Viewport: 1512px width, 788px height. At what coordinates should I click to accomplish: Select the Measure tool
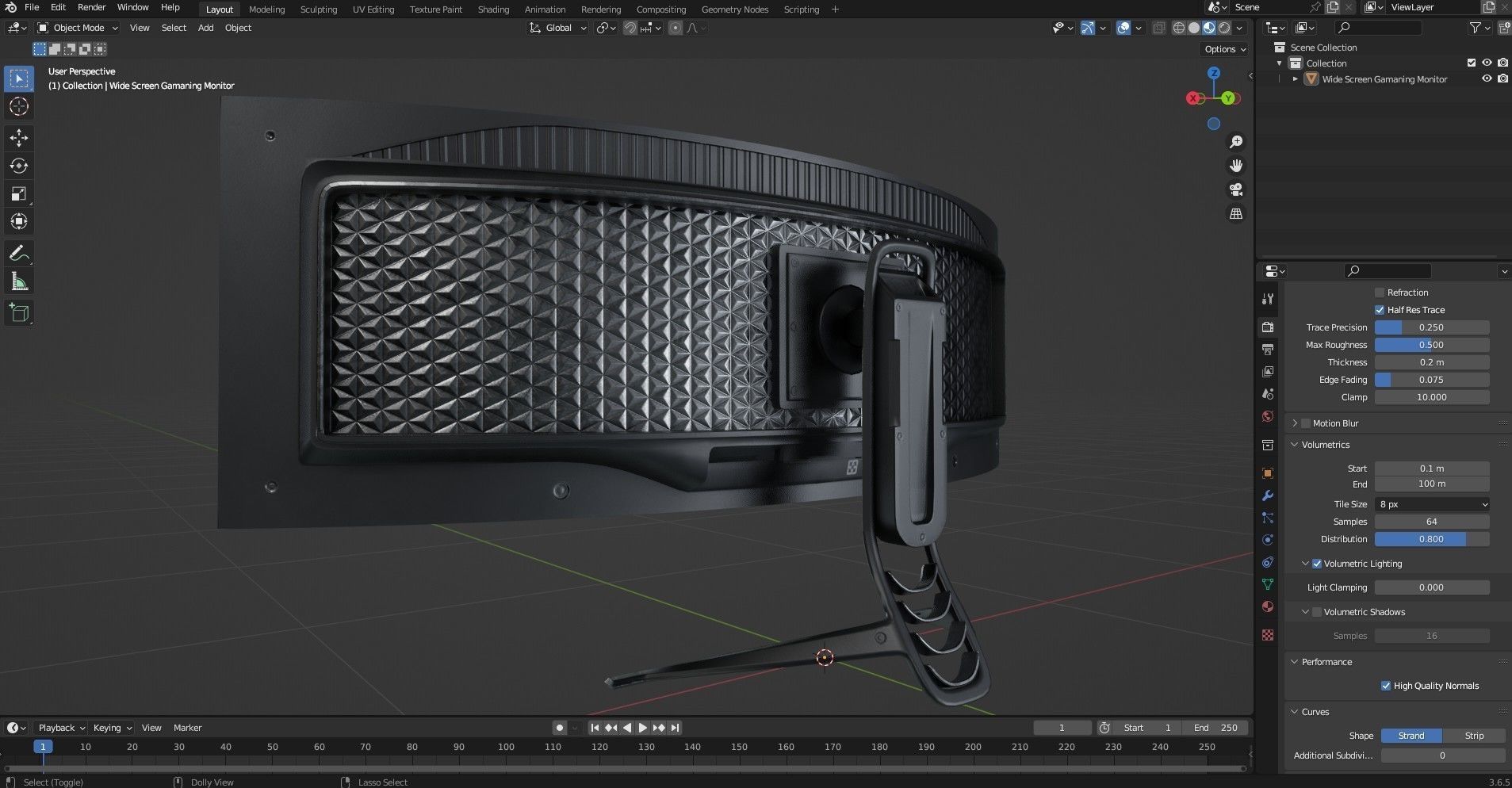(19, 281)
